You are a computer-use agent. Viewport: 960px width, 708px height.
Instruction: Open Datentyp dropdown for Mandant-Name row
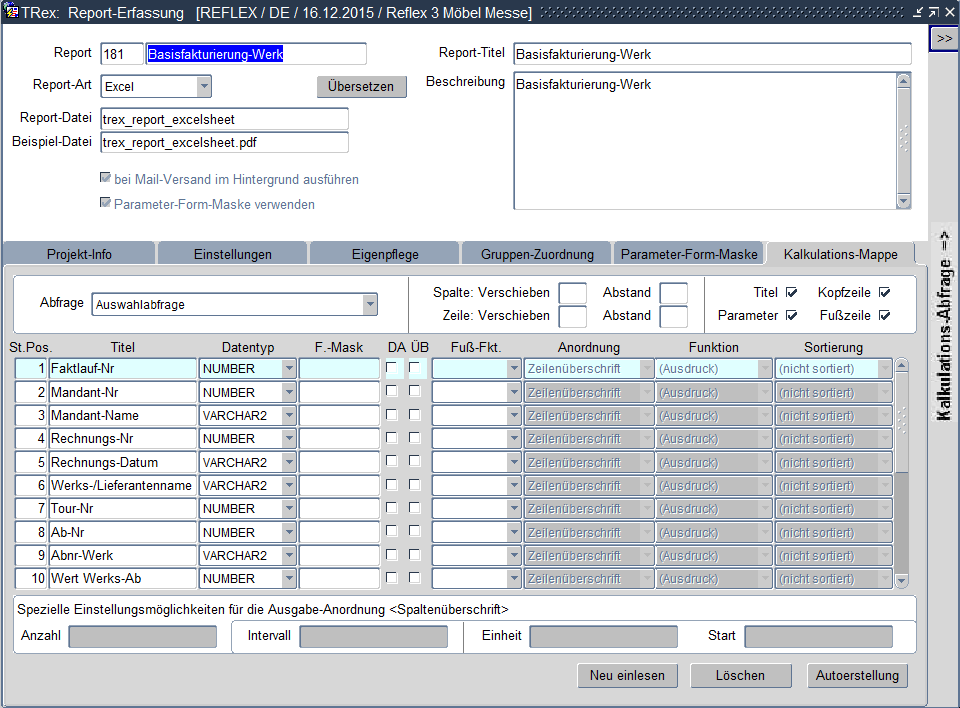pos(289,415)
